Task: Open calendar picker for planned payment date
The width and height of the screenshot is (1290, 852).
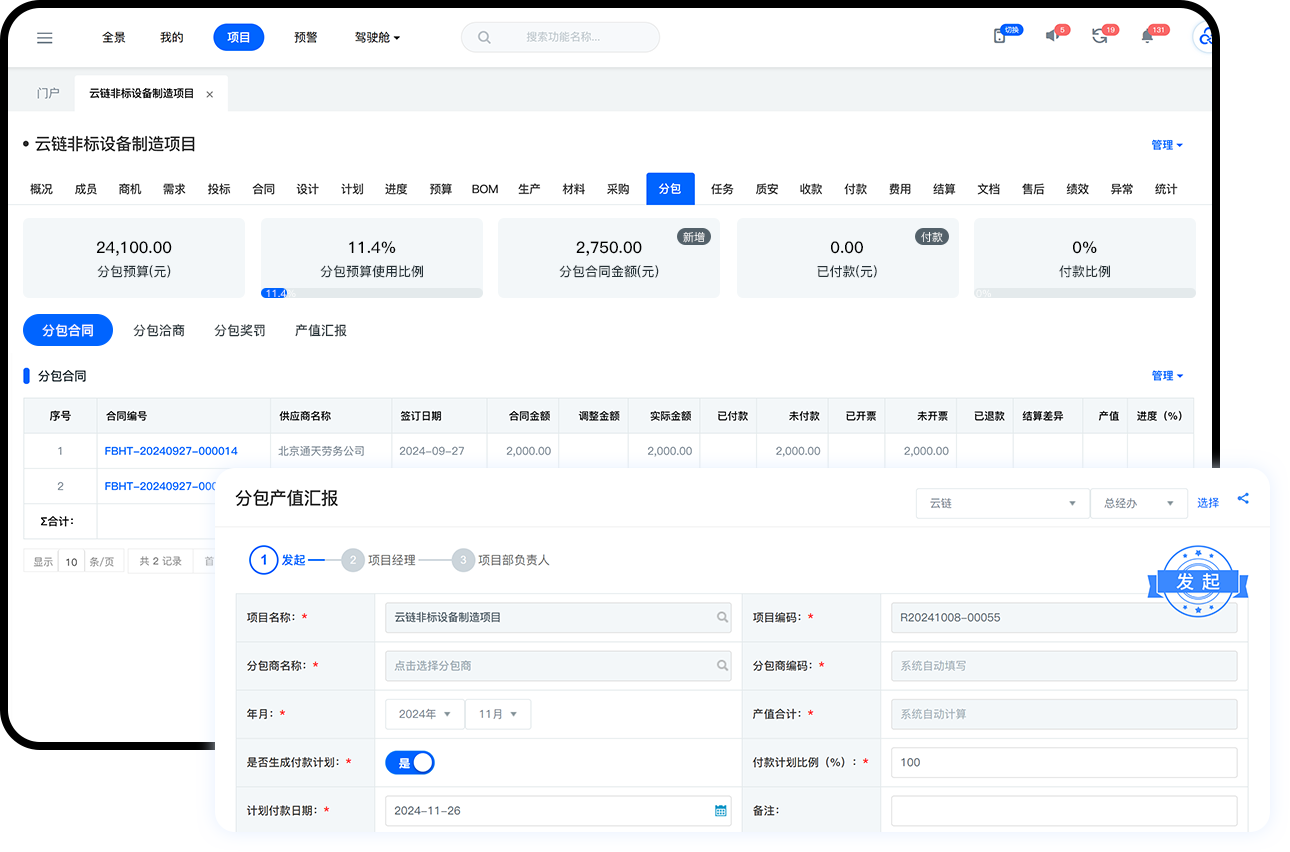Action: point(720,811)
